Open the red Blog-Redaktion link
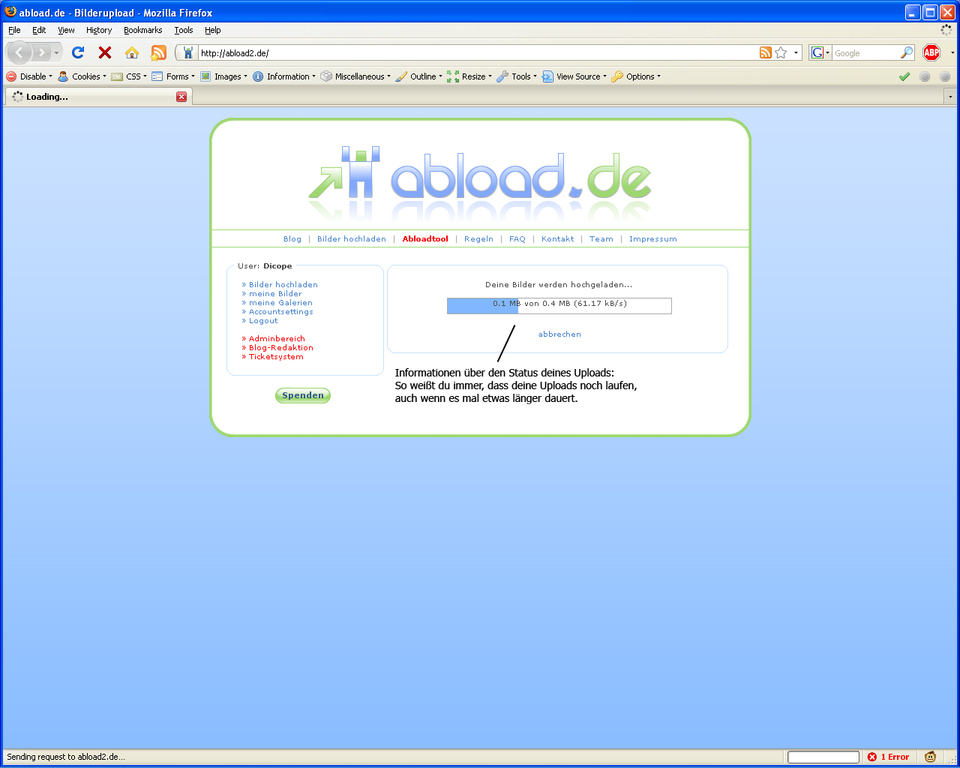This screenshot has height=768, width=960. pos(281,348)
